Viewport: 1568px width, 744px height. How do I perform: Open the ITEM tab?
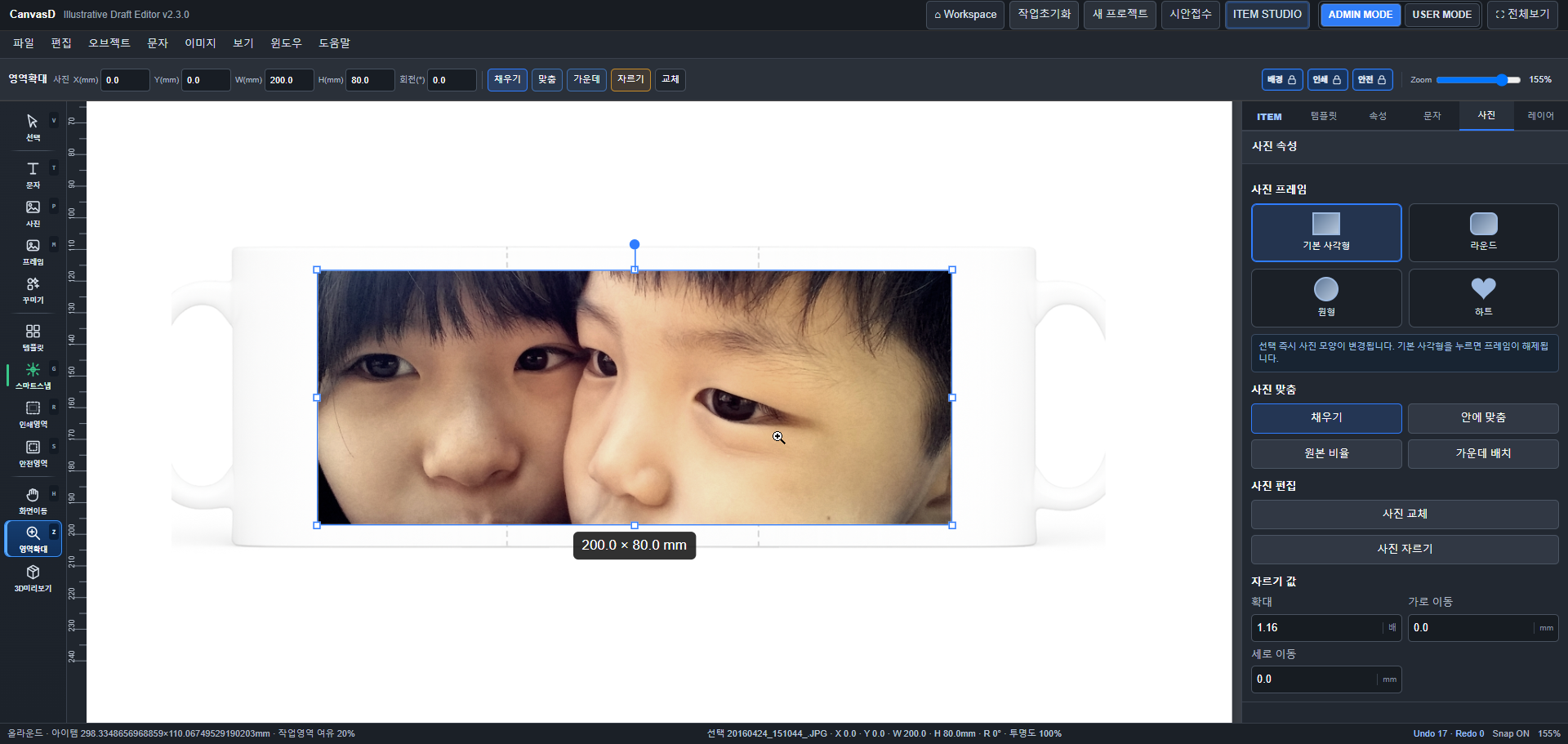pyautogui.click(x=1269, y=116)
